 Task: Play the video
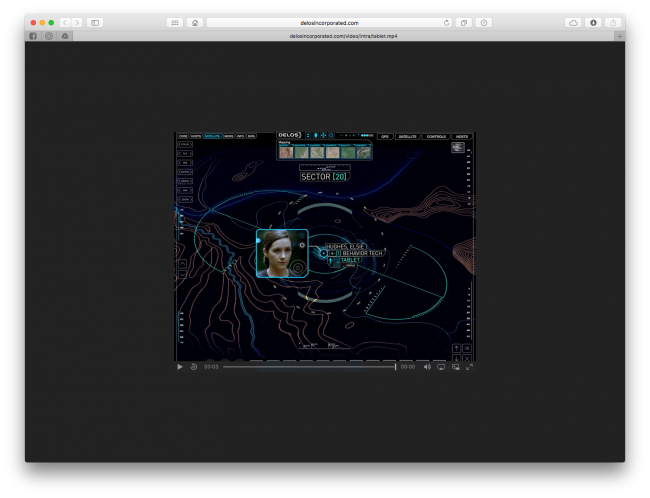180,367
